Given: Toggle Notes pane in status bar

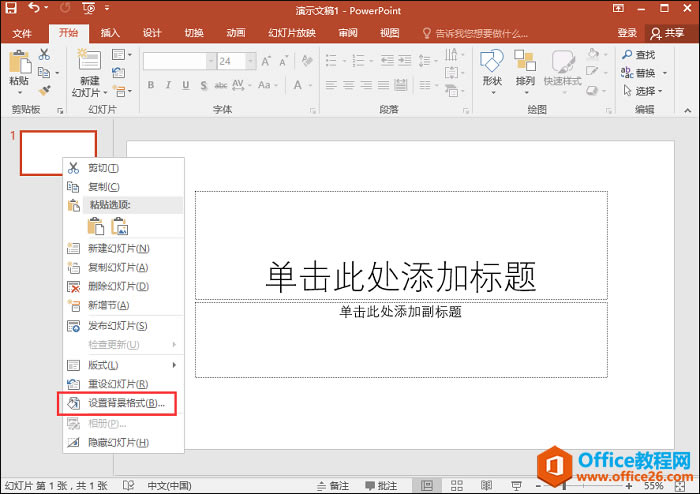Looking at the screenshot, I should point(333,486).
